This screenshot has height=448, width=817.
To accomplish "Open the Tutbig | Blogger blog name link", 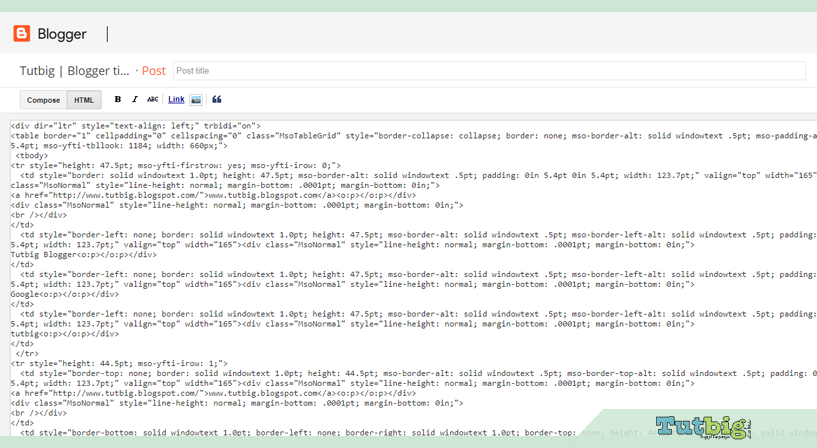I will click(x=75, y=71).
